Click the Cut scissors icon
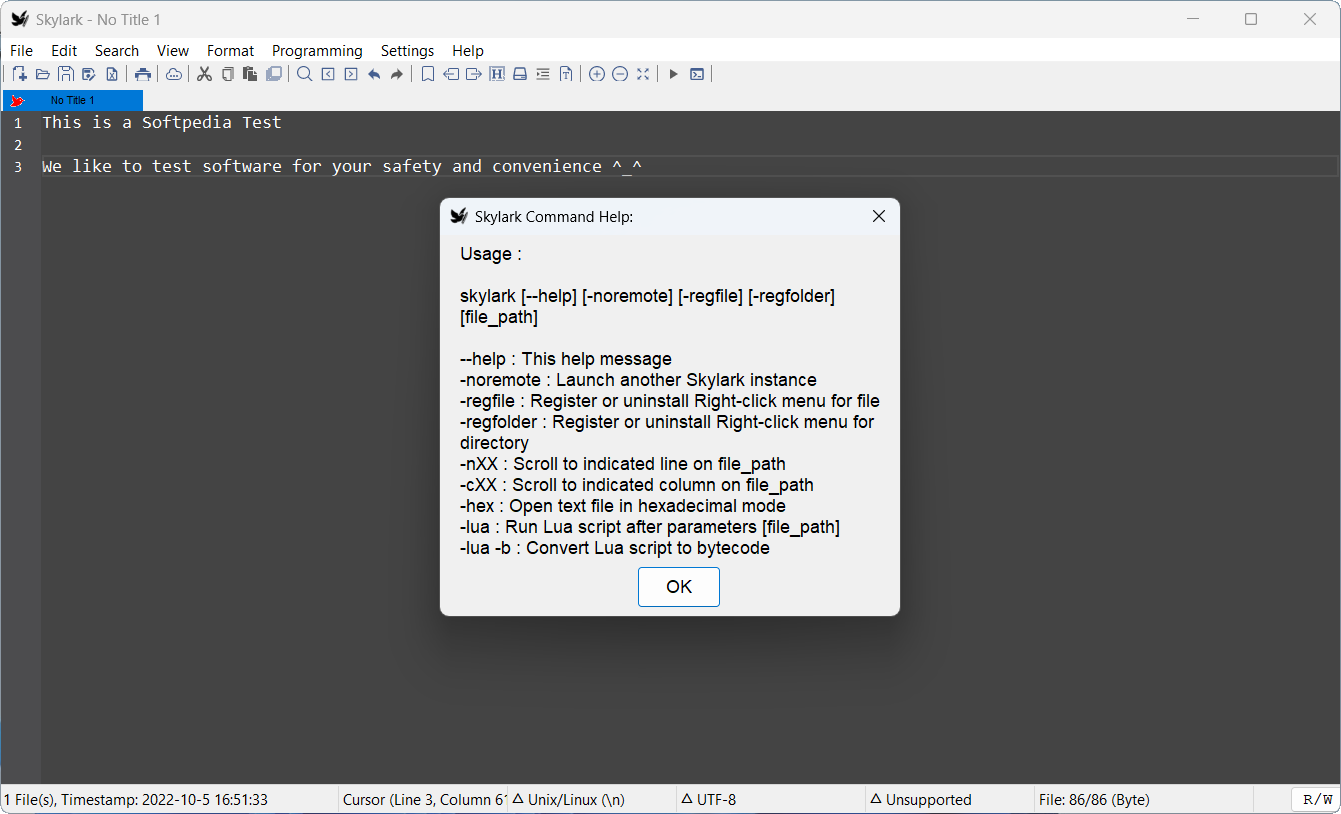This screenshot has height=814, width=1341. coord(205,74)
